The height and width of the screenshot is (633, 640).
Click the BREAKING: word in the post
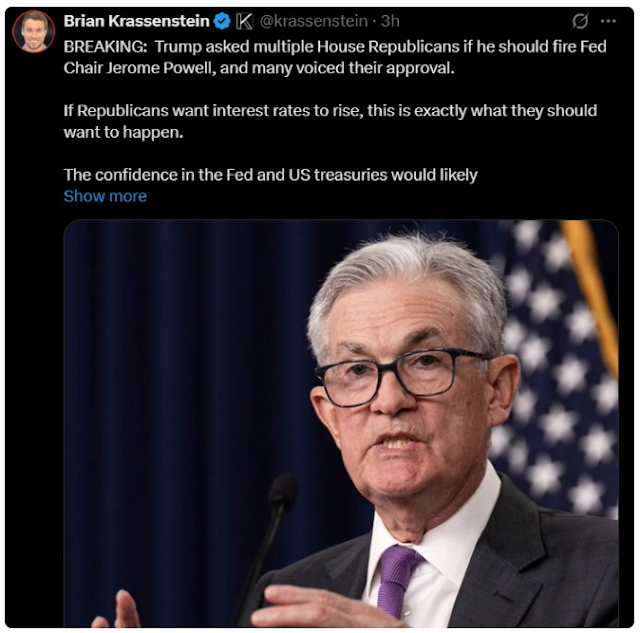tap(105, 47)
